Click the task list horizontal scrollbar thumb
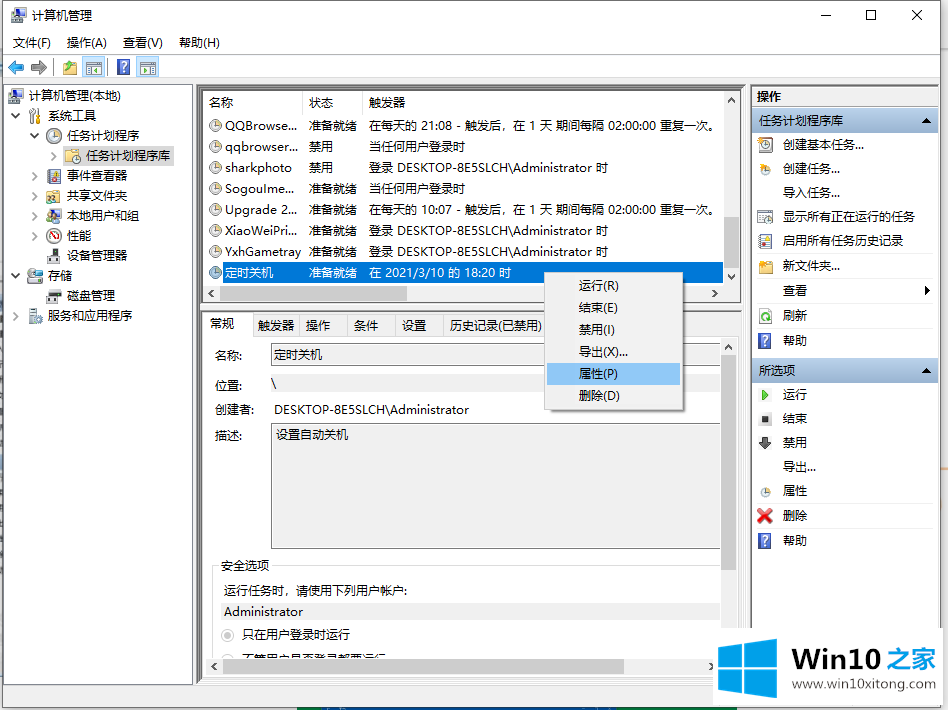The width and height of the screenshot is (948, 710). pyautogui.click(x=313, y=293)
